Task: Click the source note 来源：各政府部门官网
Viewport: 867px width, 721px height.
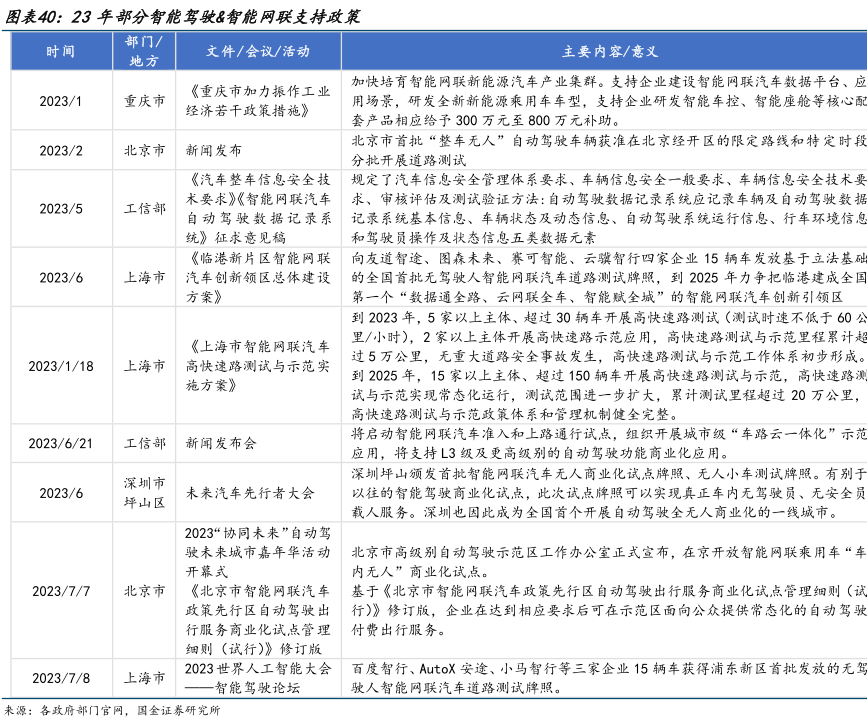Action: coord(112,711)
